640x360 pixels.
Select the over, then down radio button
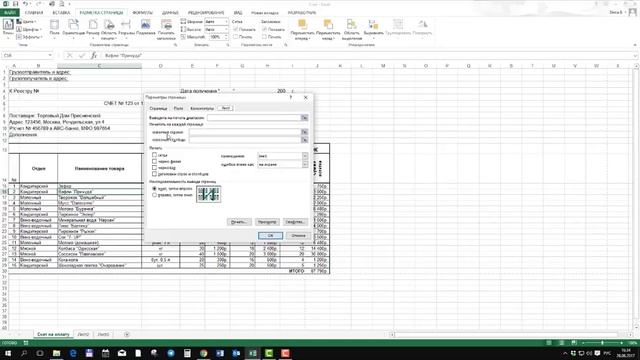pos(154,195)
